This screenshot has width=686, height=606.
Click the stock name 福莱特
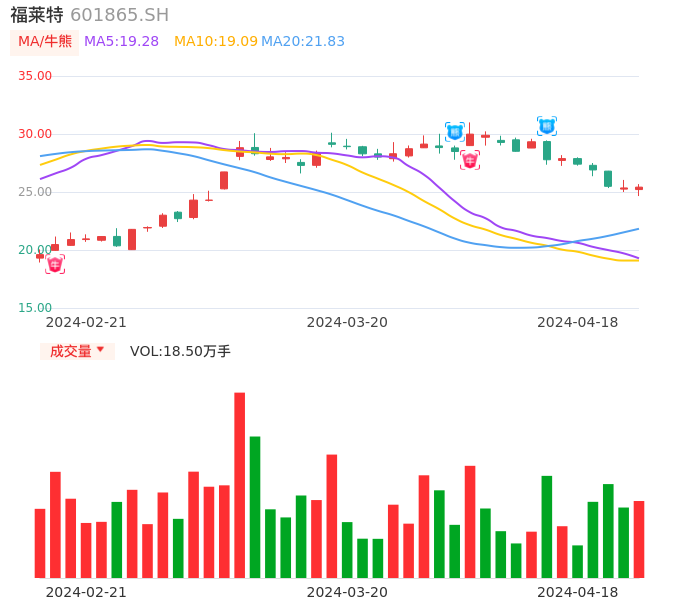click(37, 15)
